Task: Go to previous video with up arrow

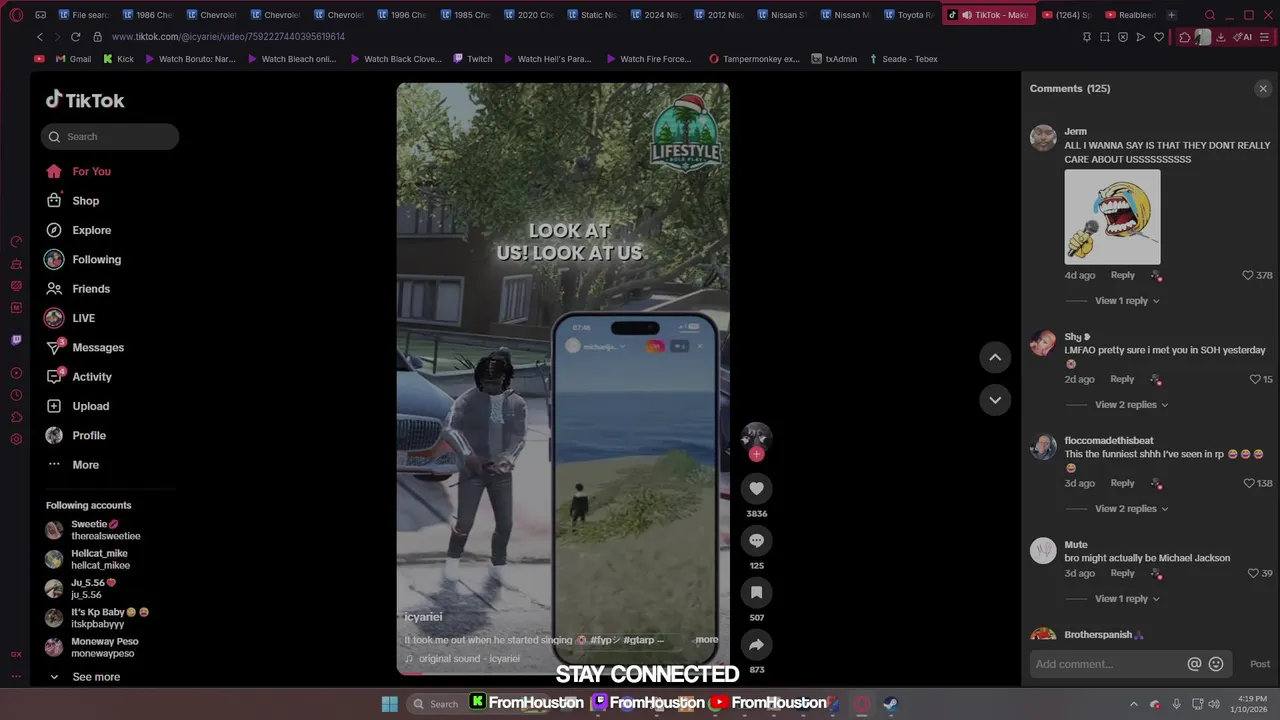Action: [995, 357]
